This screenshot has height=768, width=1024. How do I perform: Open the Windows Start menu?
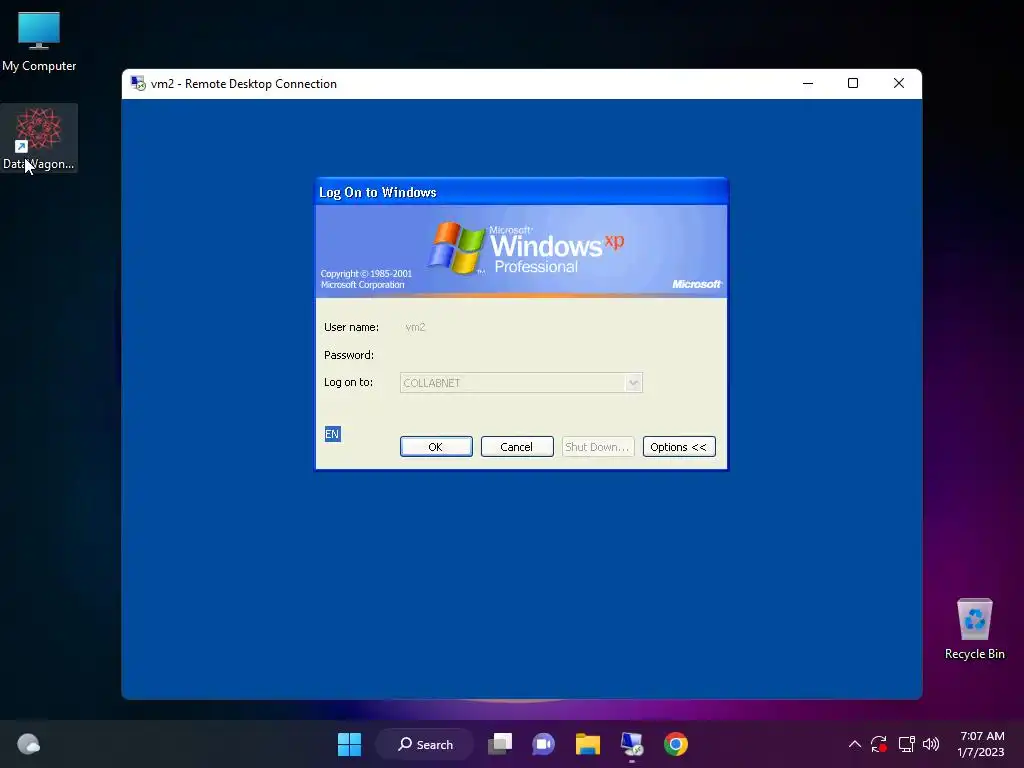(x=349, y=744)
